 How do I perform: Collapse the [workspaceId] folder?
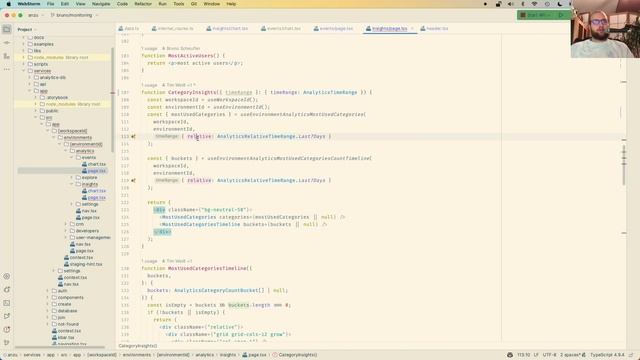(48, 131)
